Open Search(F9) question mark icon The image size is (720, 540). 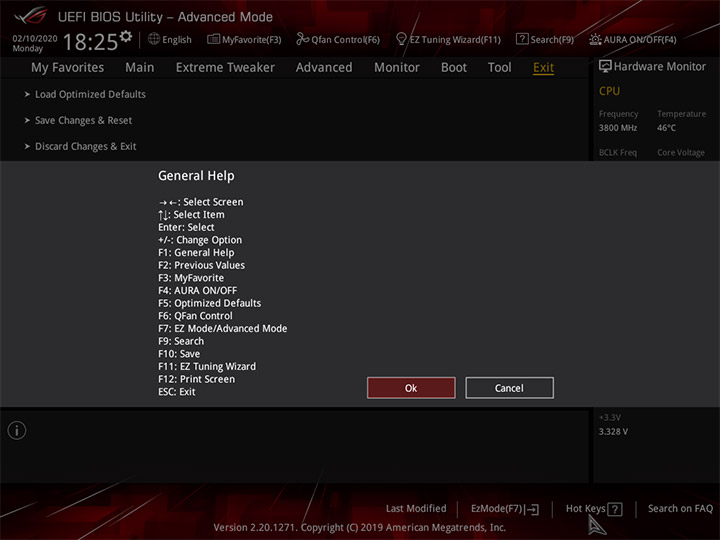pyautogui.click(x=522, y=39)
